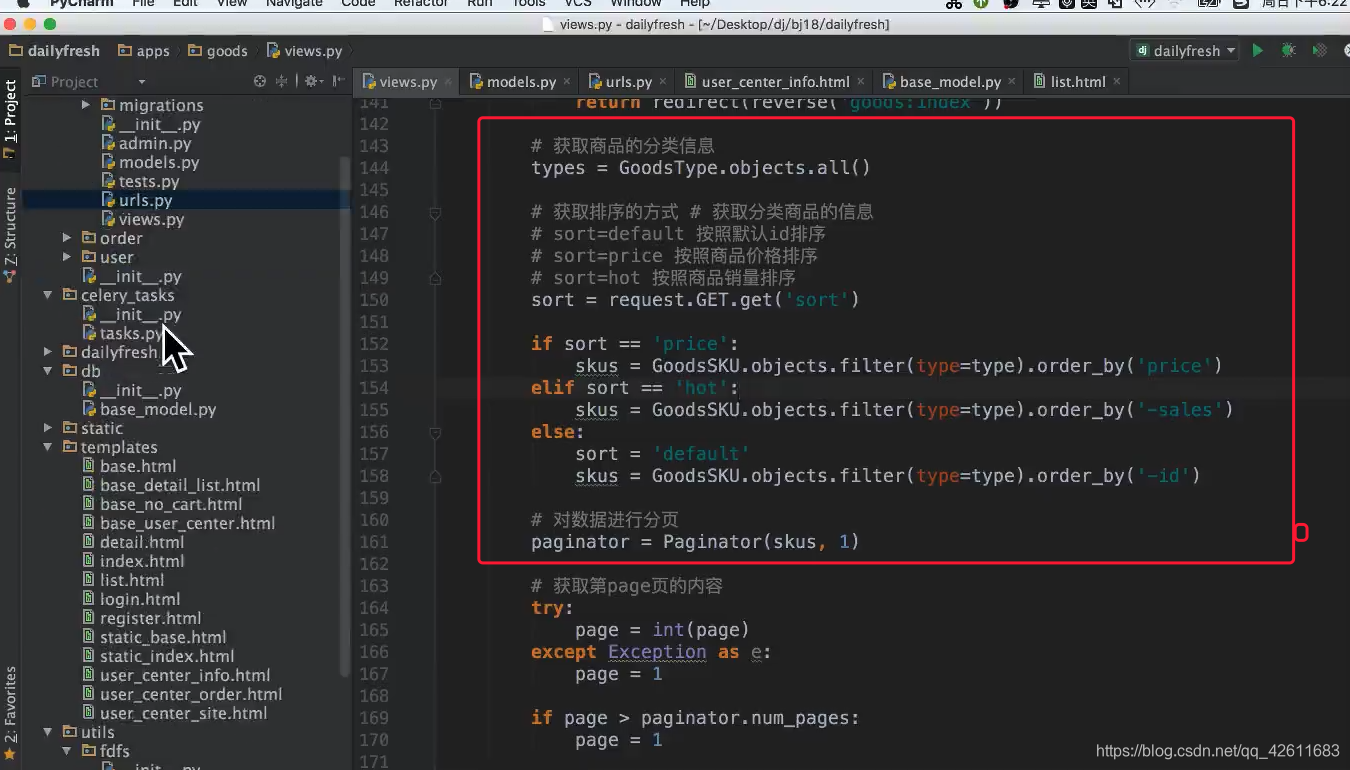Select register.html in the tree
Image resolution: width=1350 pixels, height=770 pixels.
[141, 618]
